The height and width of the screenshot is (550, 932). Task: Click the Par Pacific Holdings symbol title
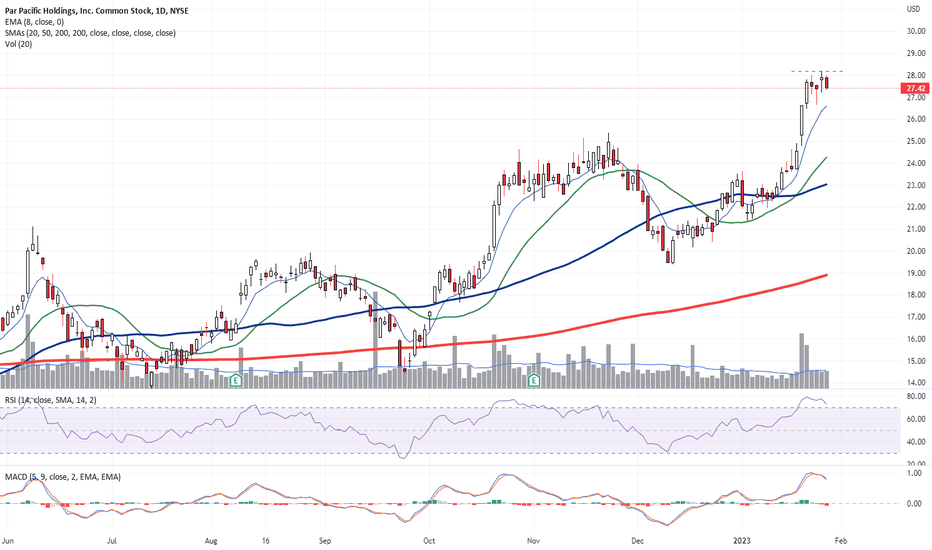pyautogui.click(x=98, y=11)
